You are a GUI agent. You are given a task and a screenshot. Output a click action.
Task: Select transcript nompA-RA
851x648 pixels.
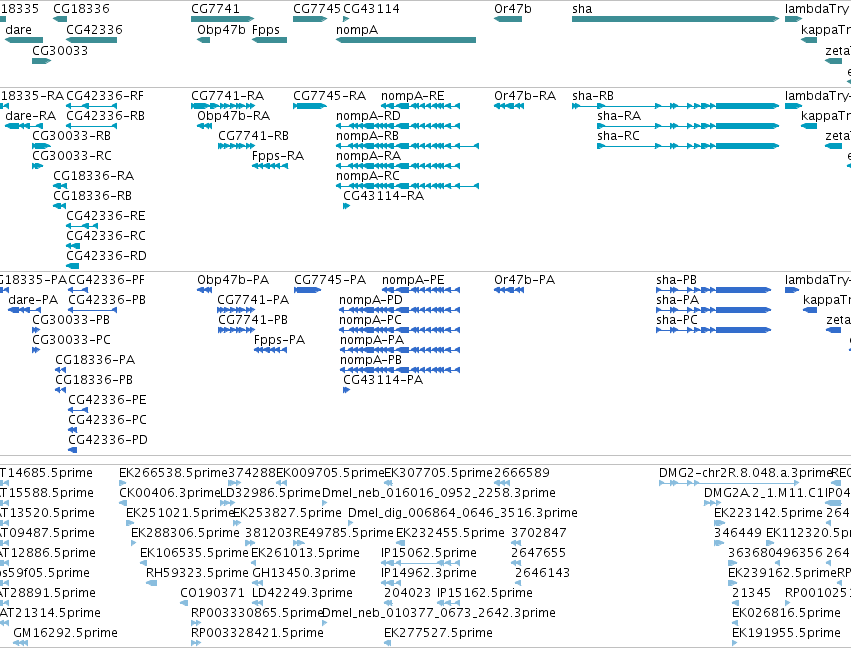point(398,166)
